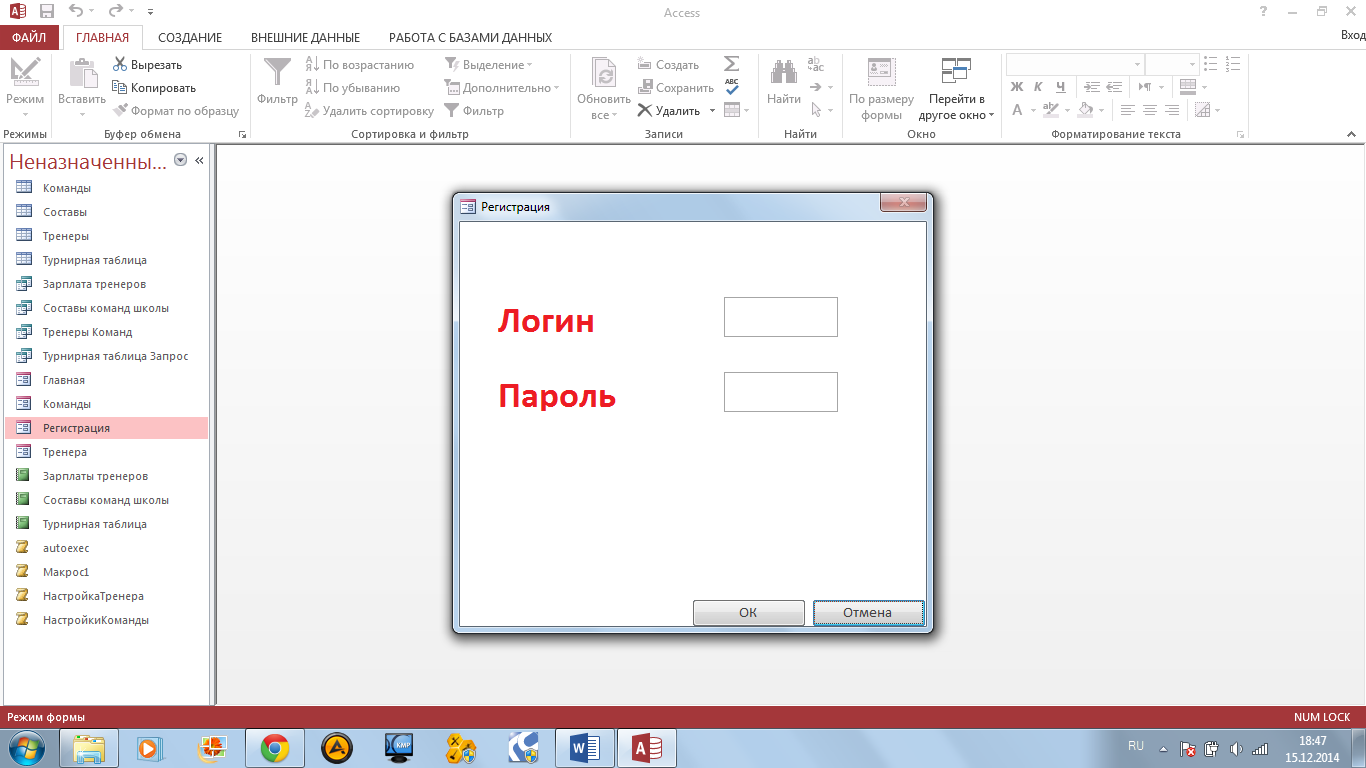Screen dimensions: 1366x768
Task: Sort ascending with По возрастанию
Action: [359, 64]
